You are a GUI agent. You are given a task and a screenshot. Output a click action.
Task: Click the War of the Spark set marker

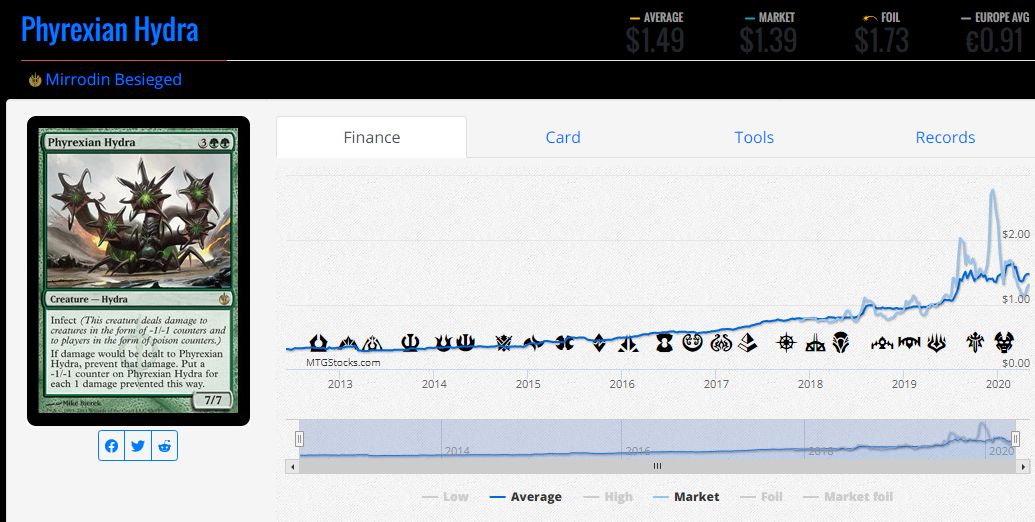click(x=937, y=343)
